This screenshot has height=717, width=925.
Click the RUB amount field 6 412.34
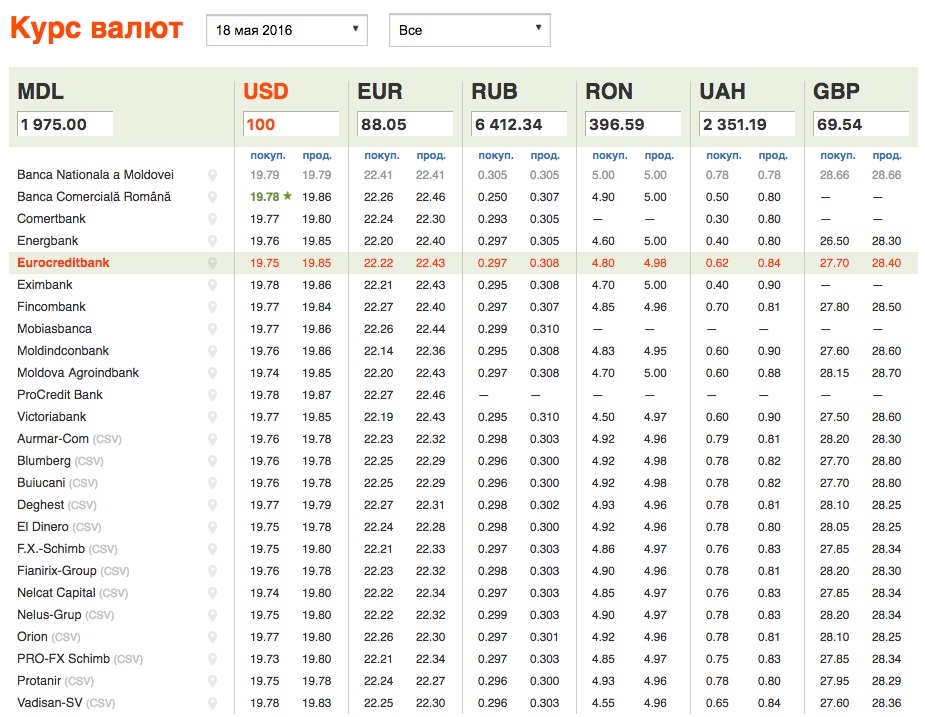click(x=519, y=124)
